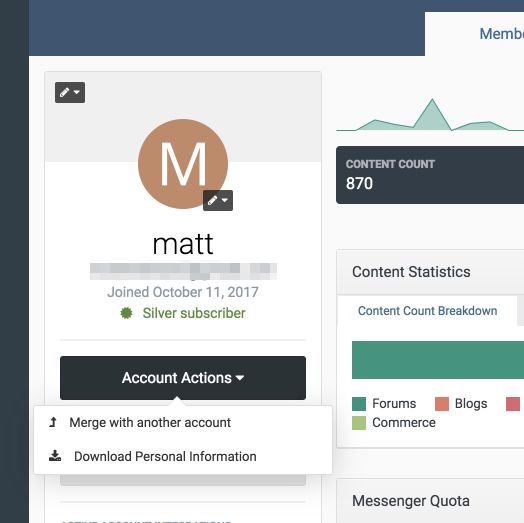Click the matt member name heading

coord(183,244)
